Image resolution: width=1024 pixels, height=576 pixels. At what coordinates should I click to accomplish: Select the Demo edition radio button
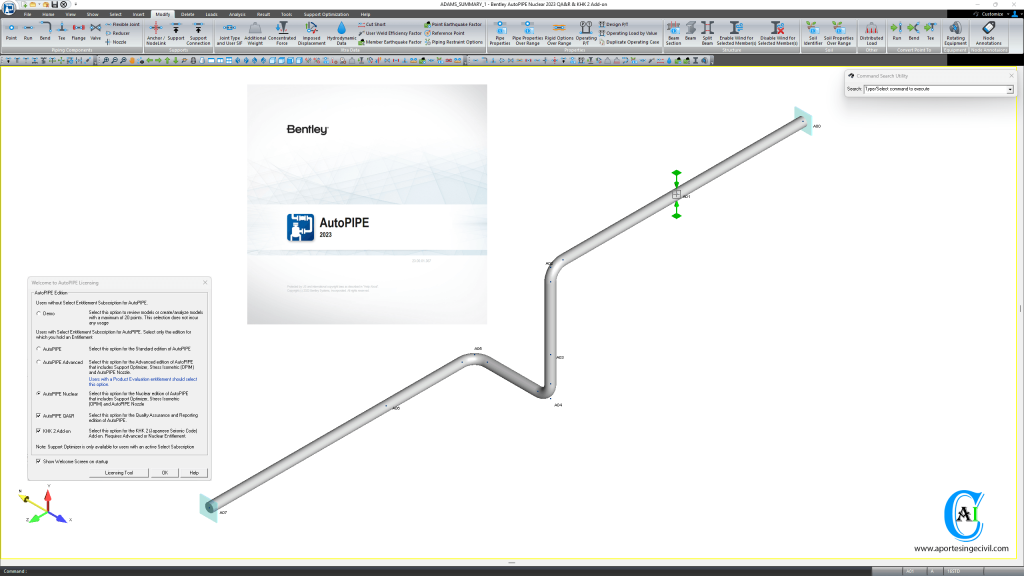[39, 313]
